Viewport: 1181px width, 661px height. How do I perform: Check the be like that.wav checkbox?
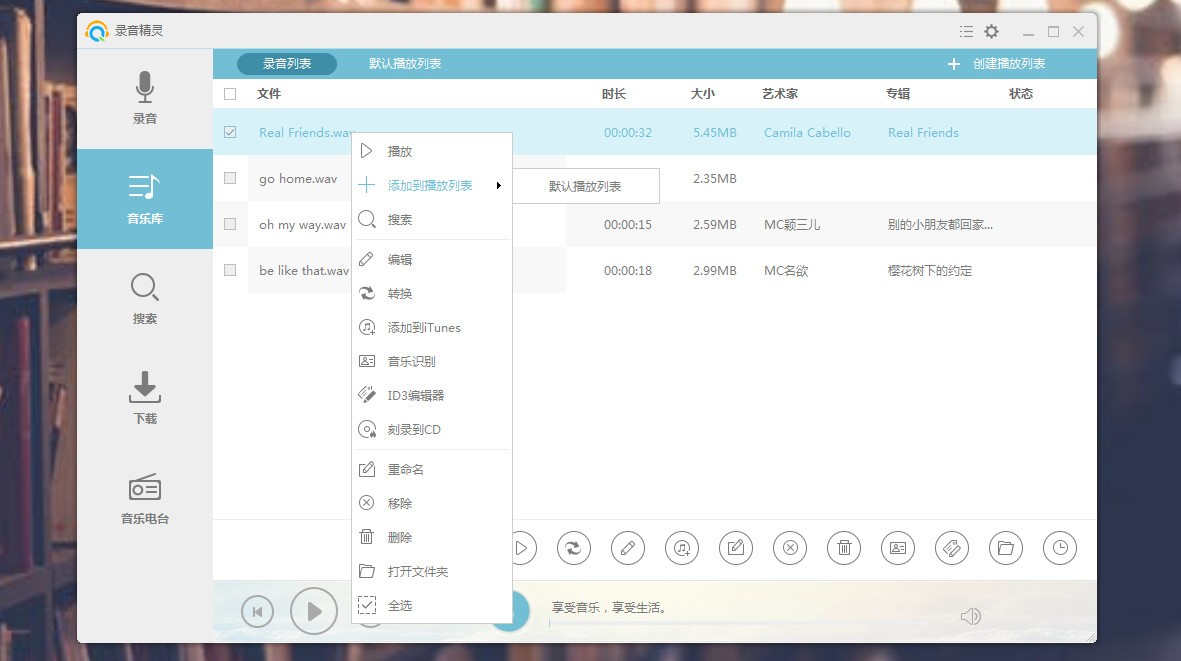[x=230, y=270]
